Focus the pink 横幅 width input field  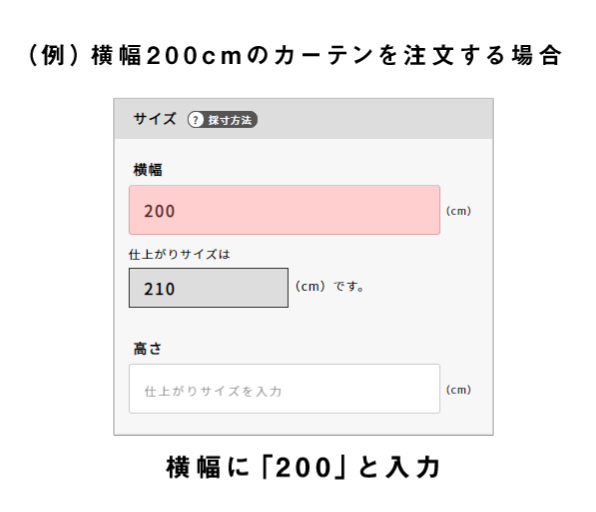click(284, 210)
